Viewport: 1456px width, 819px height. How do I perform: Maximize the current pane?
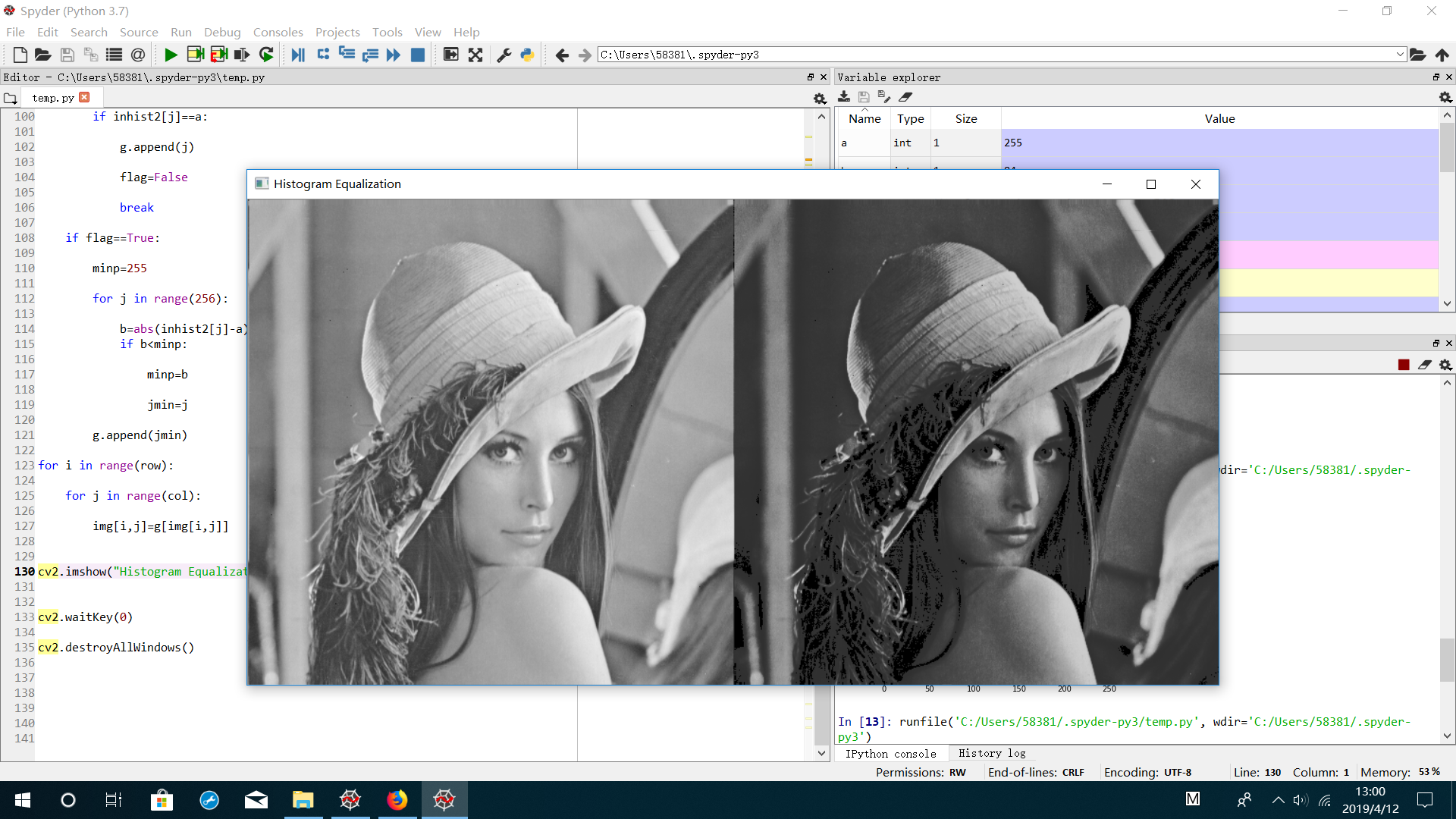click(450, 55)
